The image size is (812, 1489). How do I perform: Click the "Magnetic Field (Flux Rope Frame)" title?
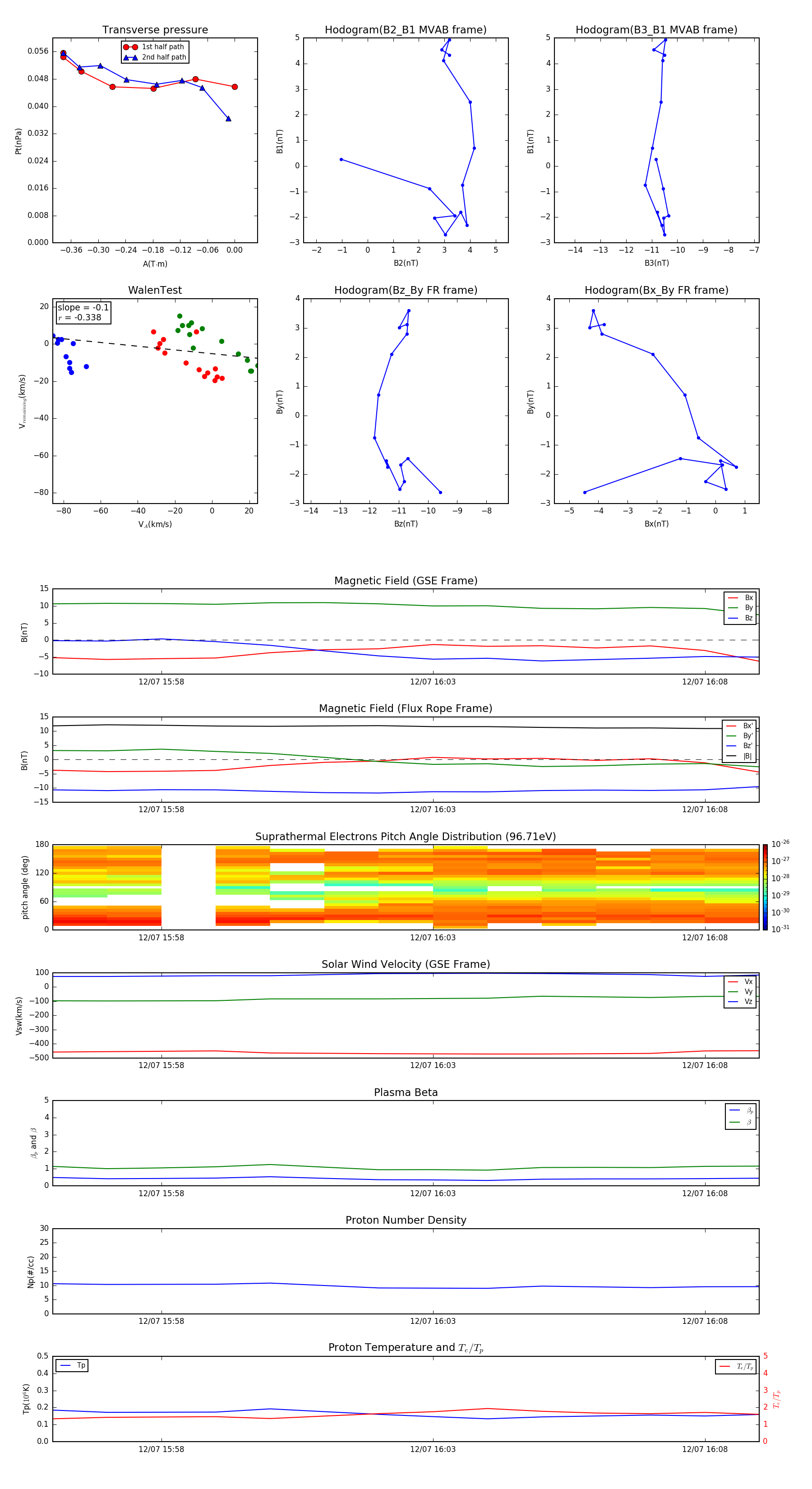coord(406,708)
